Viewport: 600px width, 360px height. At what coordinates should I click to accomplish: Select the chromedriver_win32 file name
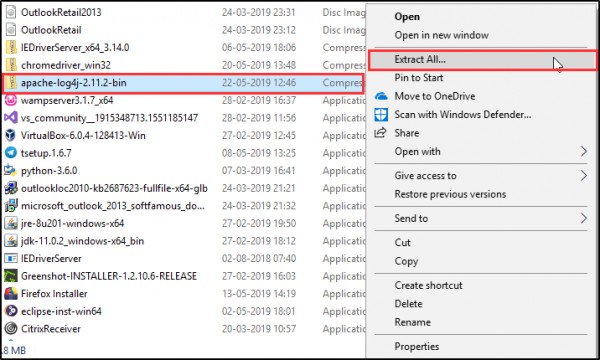[x=66, y=65]
